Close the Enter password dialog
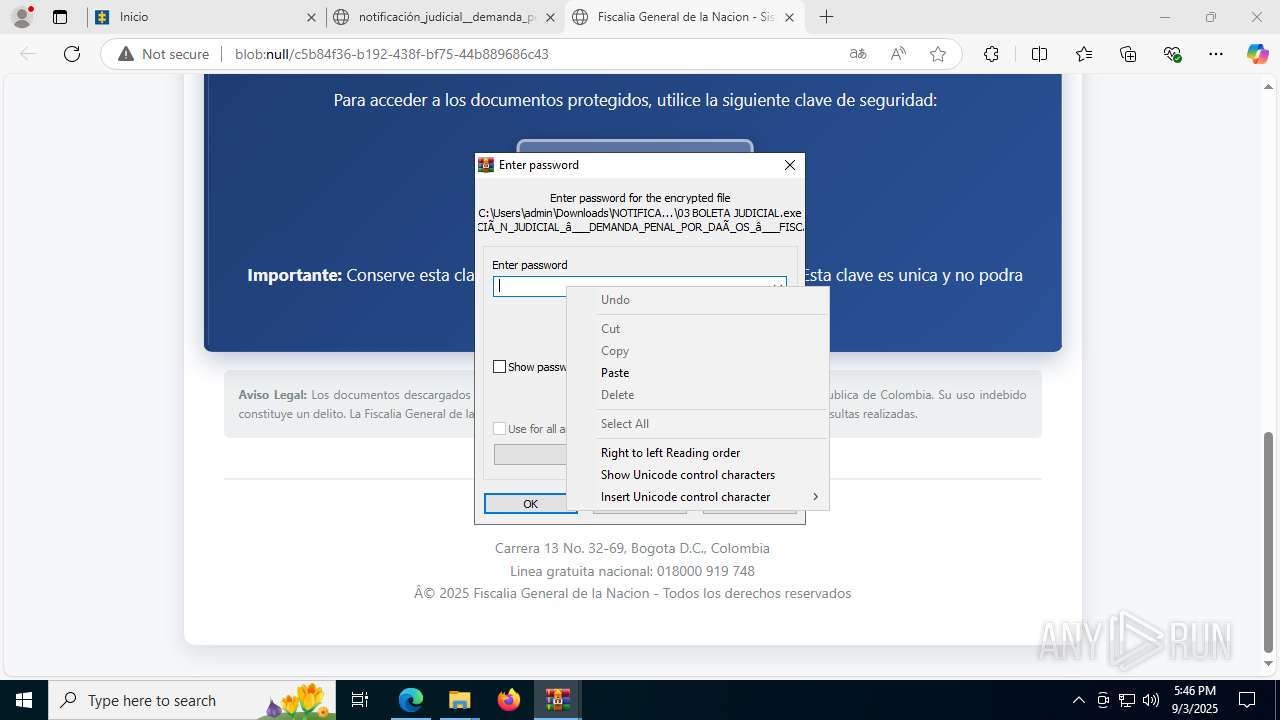 tap(790, 165)
